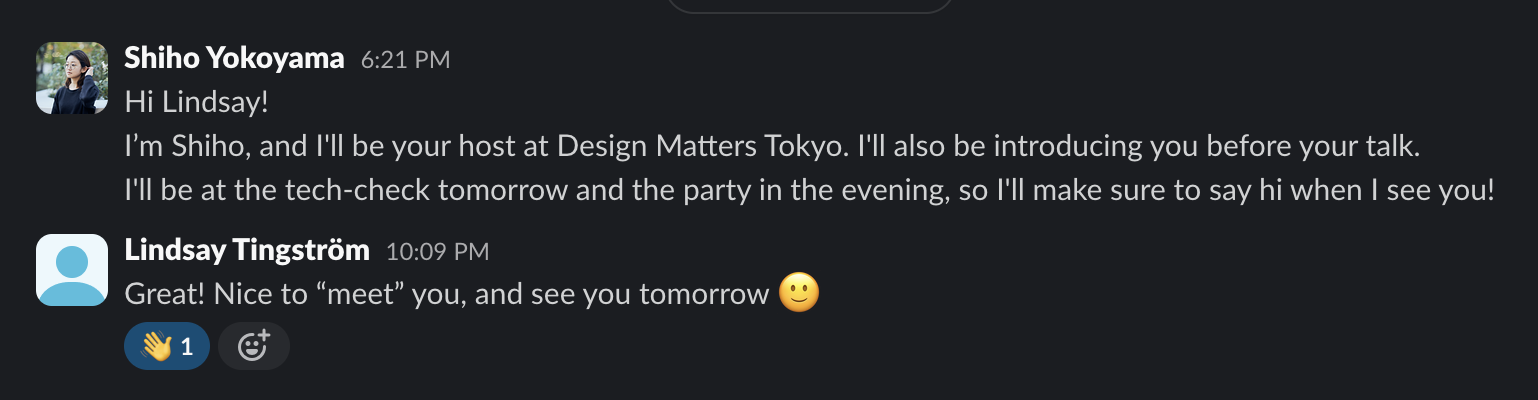The height and width of the screenshot is (400, 1538).
Task: Click the "Great! Nice to" reply text
Action: 199,294
